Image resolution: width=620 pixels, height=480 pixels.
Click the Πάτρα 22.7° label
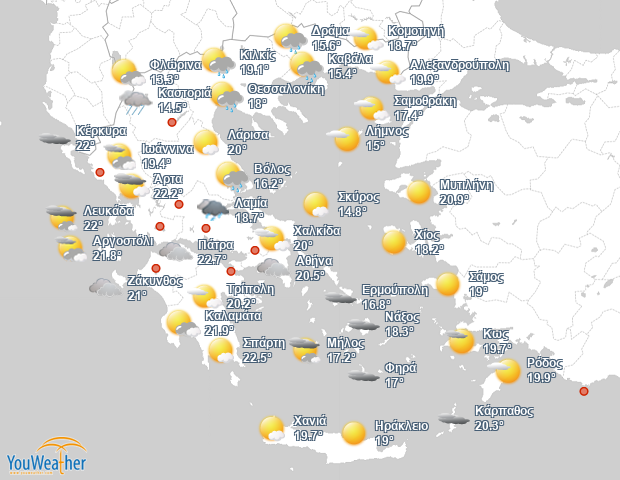pyautogui.click(x=215, y=252)
